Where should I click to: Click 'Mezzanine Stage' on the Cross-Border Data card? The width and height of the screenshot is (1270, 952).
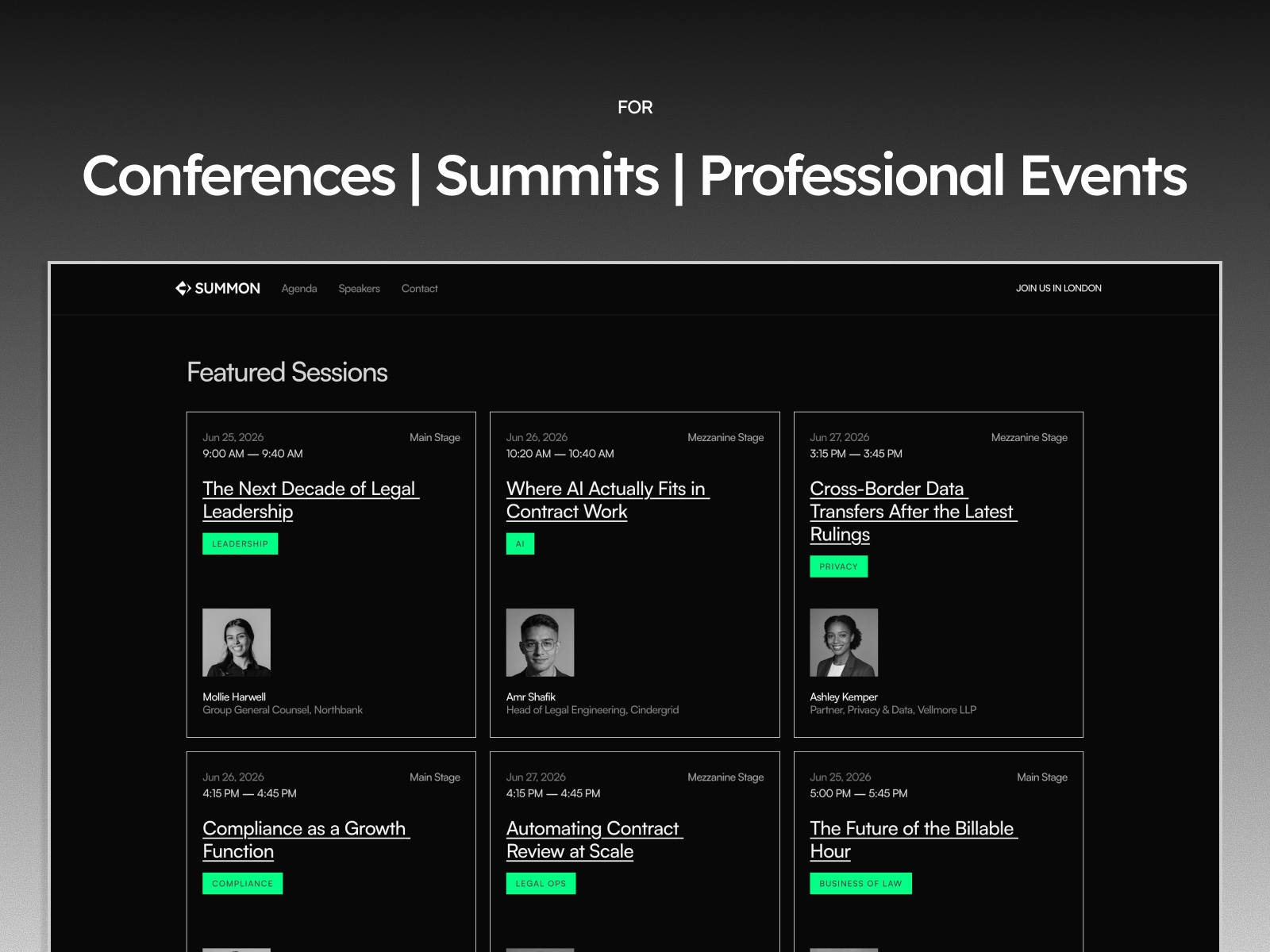(x=1029, y=437)
